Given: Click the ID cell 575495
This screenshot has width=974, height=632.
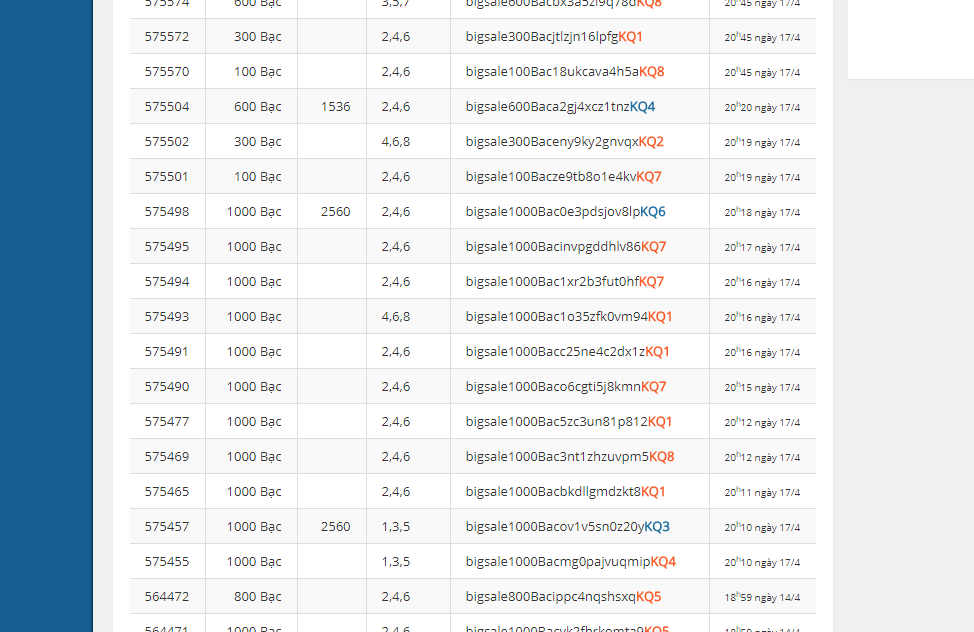Looking at the screenshot, I should pos(167,247).
